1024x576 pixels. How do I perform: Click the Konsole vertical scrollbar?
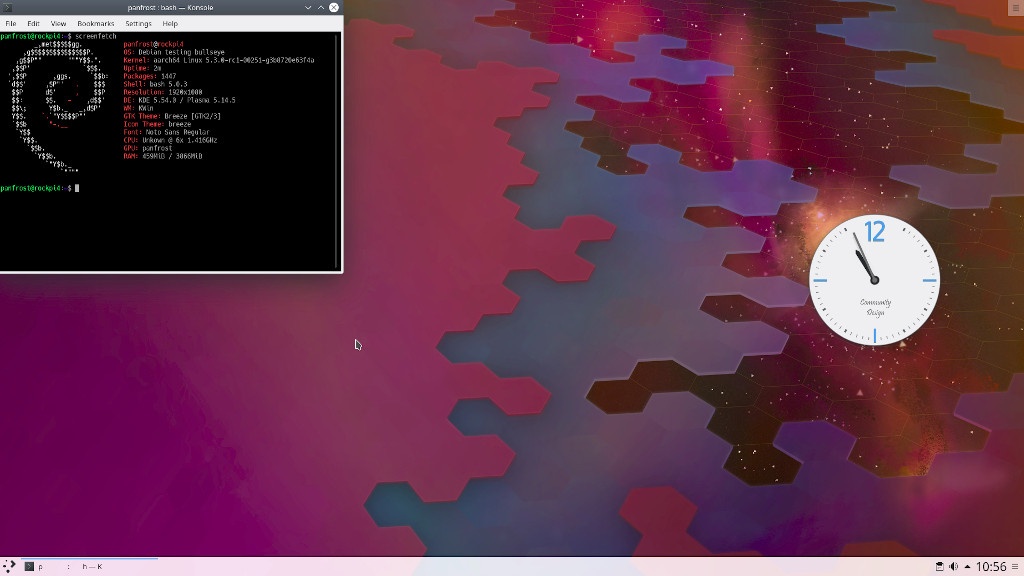point(337,151)
